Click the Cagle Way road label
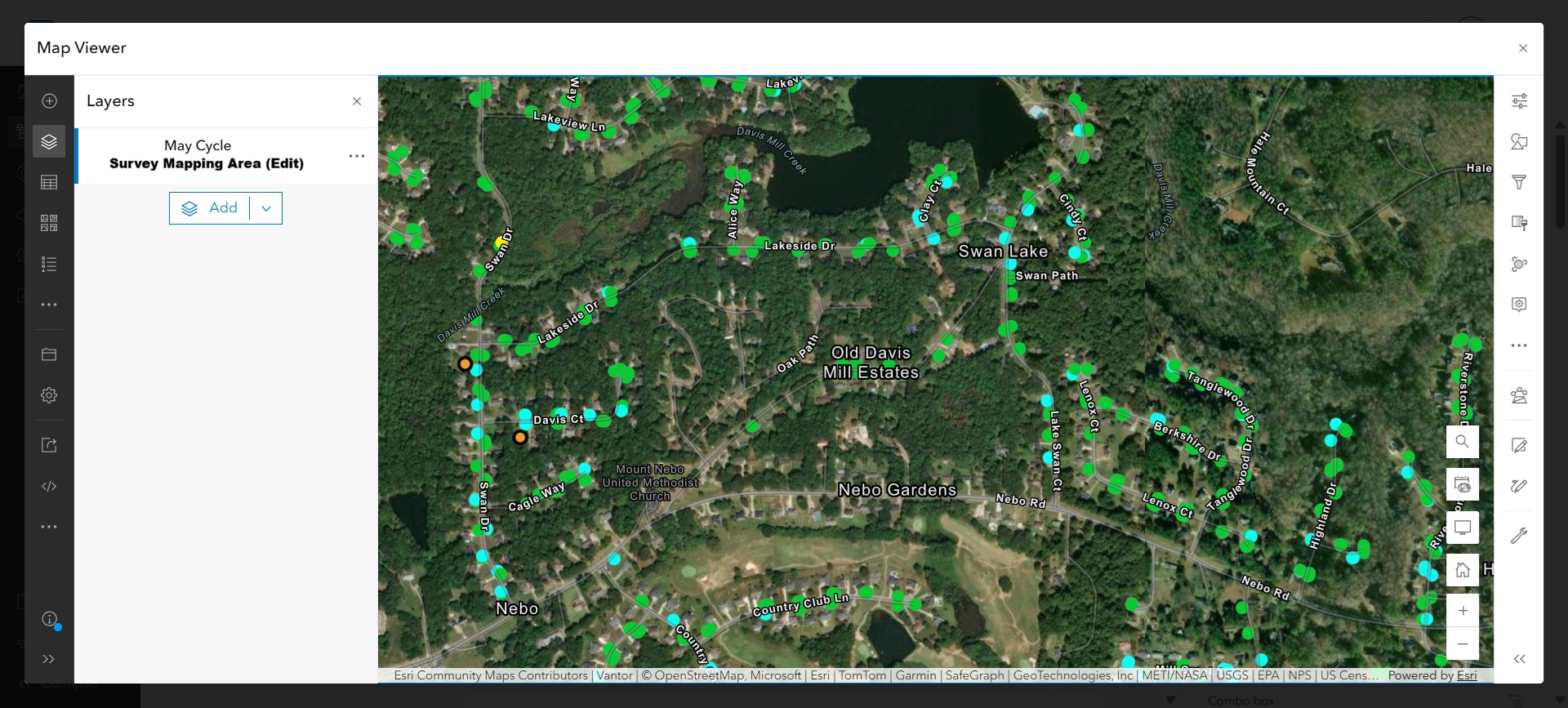Viewport: 1568px width, 708px height. 537,496
